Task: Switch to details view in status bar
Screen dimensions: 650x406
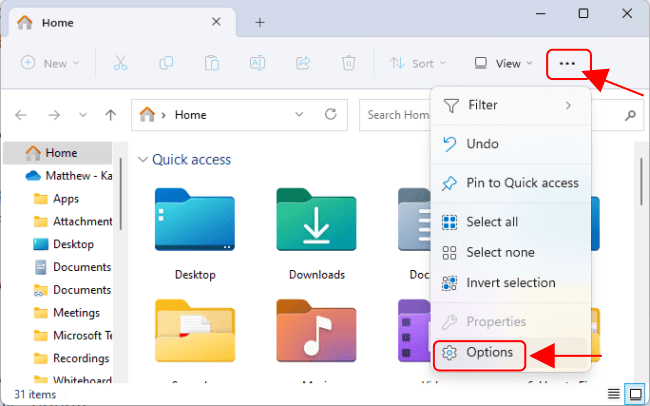Action: pyautogui.click(x=614, y=393)
